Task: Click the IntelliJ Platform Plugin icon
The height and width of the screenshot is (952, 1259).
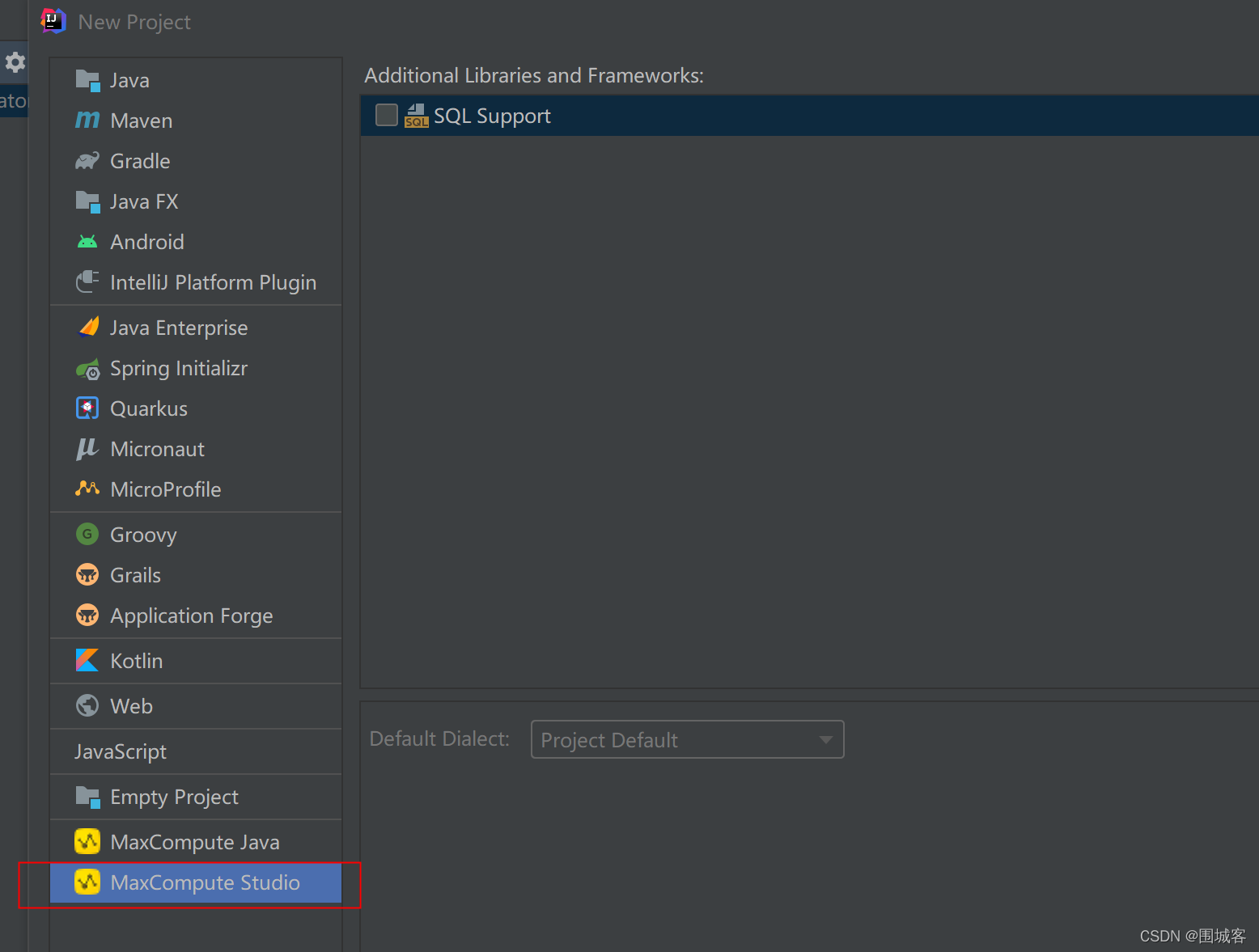Action: [87, 281]
